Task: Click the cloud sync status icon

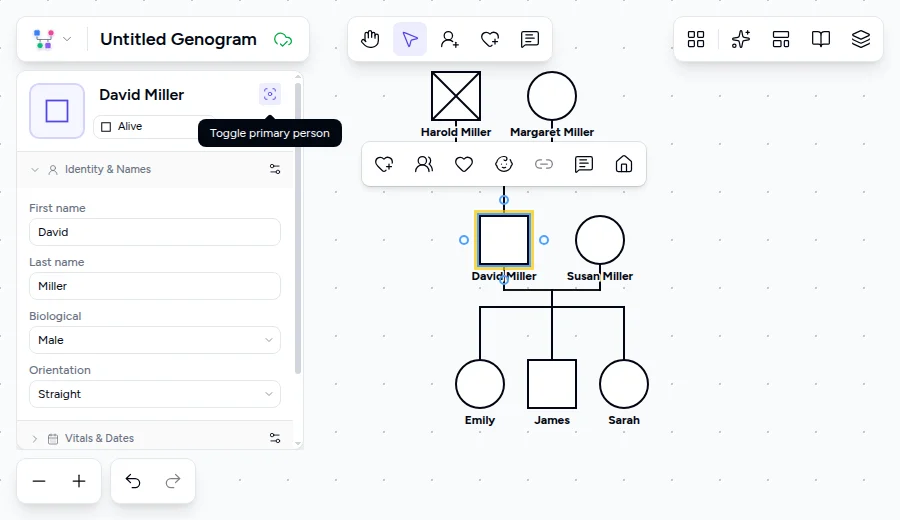Action: [283, 40]
